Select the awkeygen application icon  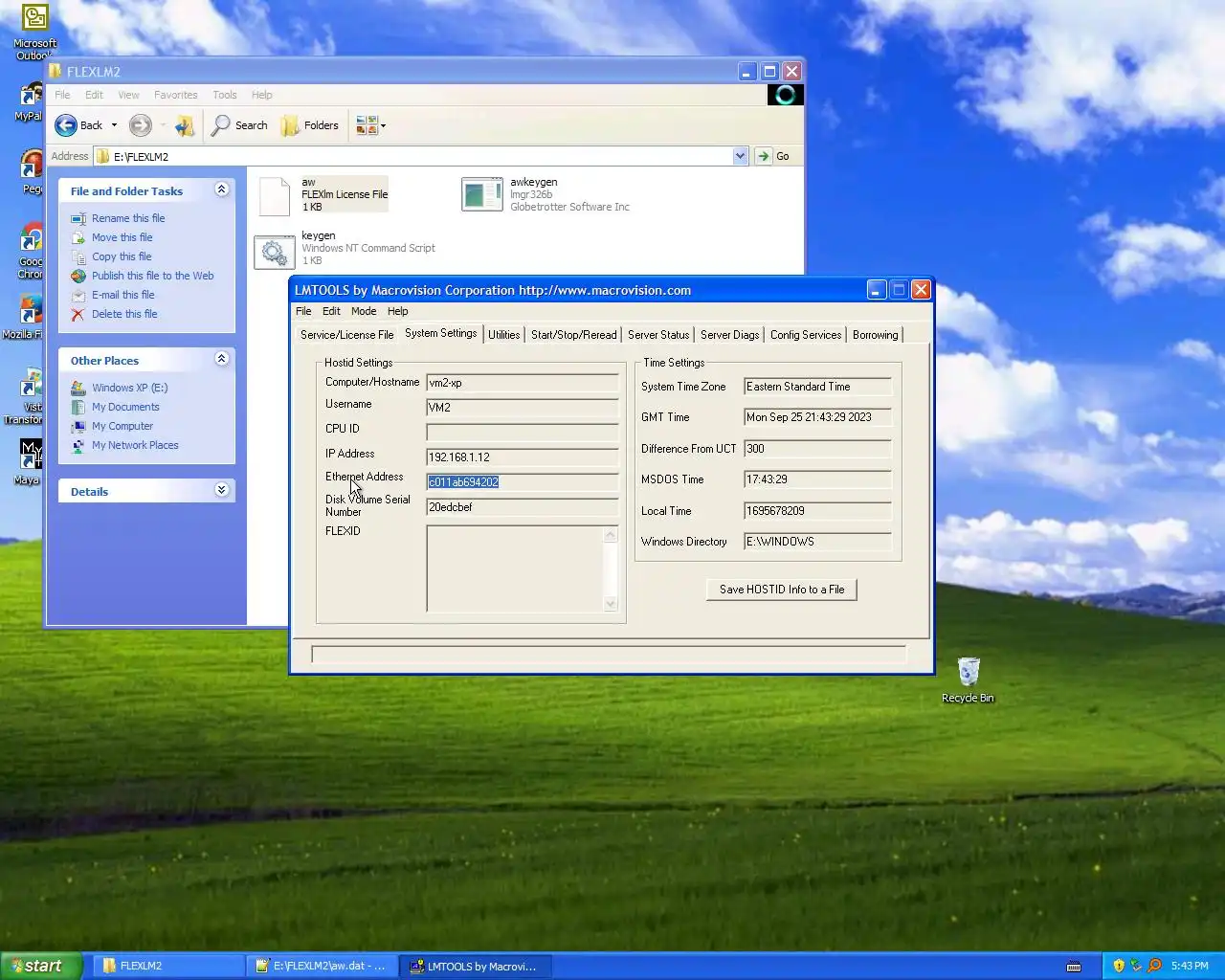pos(481,194)
